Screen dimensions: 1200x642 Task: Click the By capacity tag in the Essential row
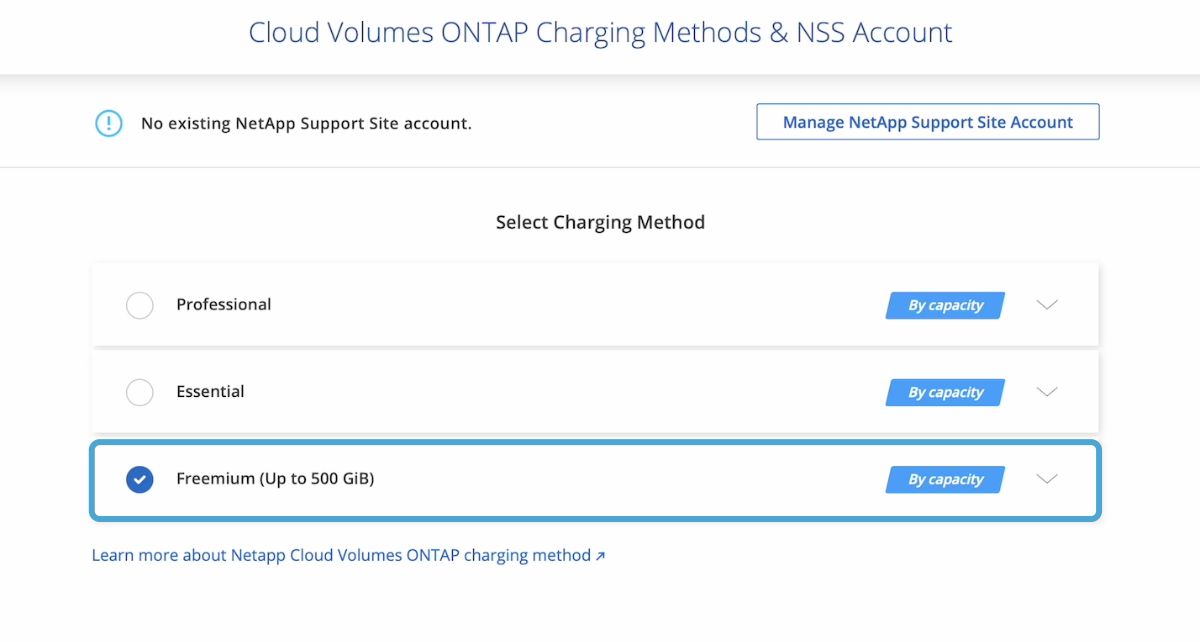pos(945,392)
